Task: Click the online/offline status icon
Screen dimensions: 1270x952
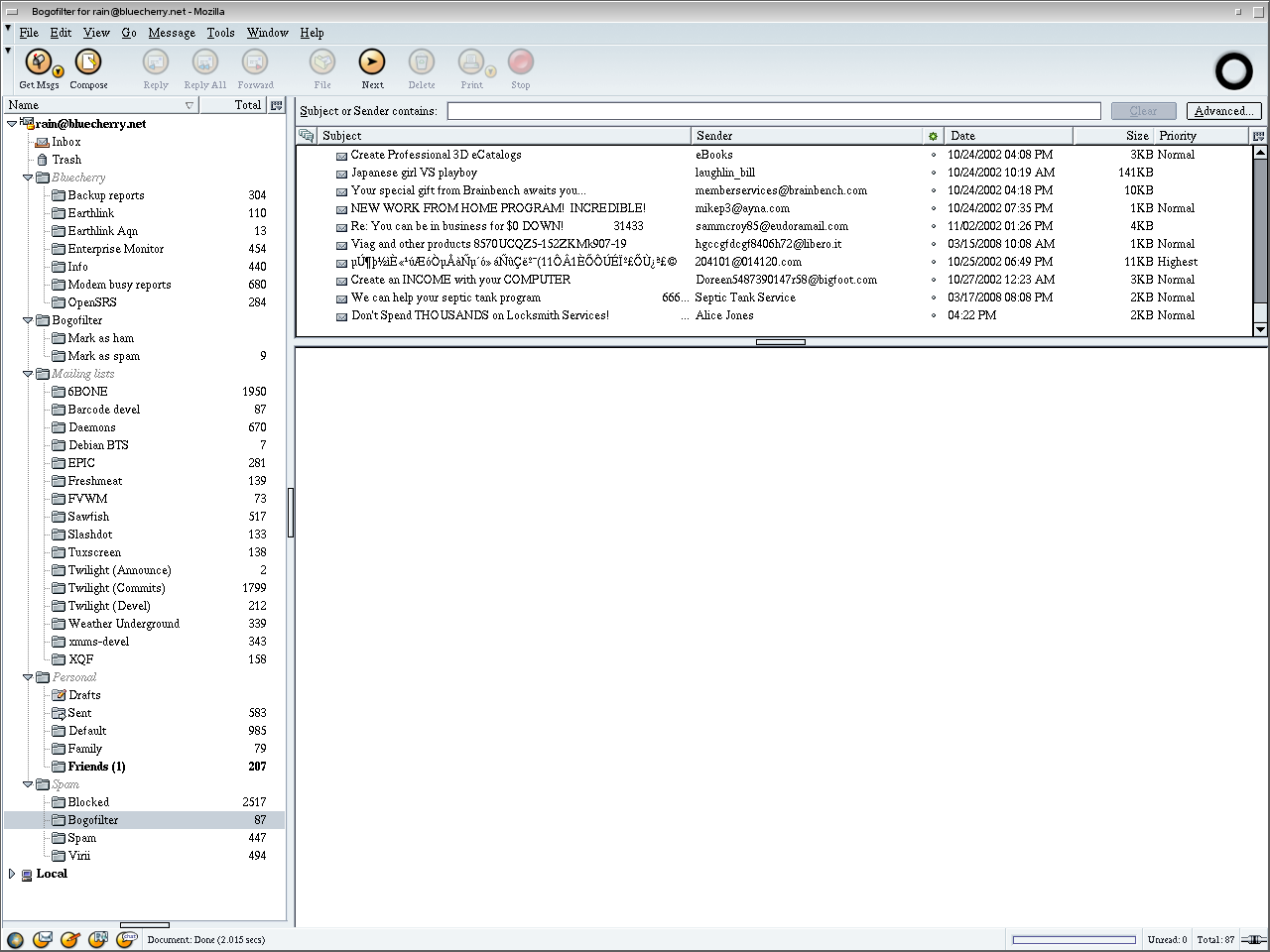Action: 1253,939
